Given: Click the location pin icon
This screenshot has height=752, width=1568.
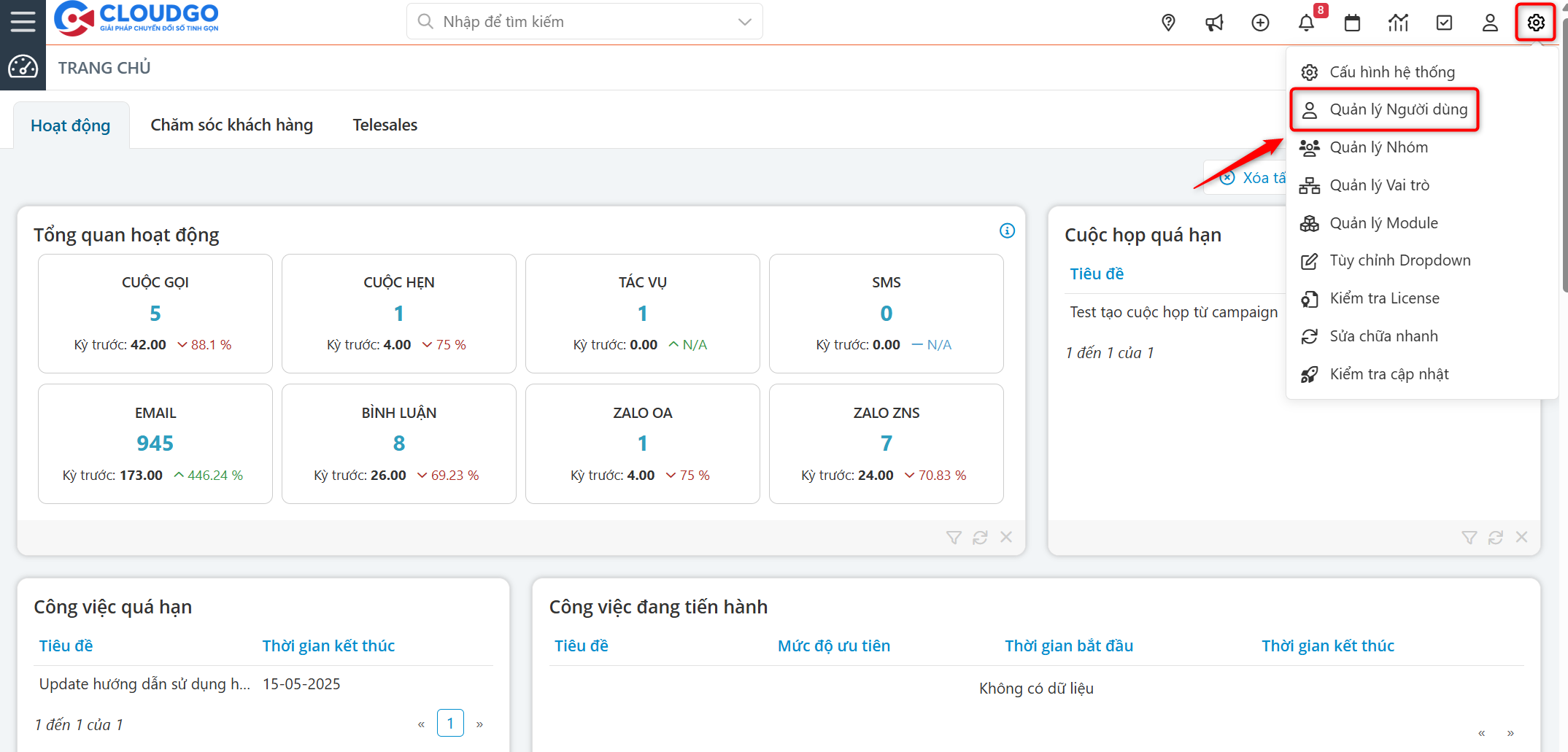Looking at the screenshot, I should tap(1168, 23).
